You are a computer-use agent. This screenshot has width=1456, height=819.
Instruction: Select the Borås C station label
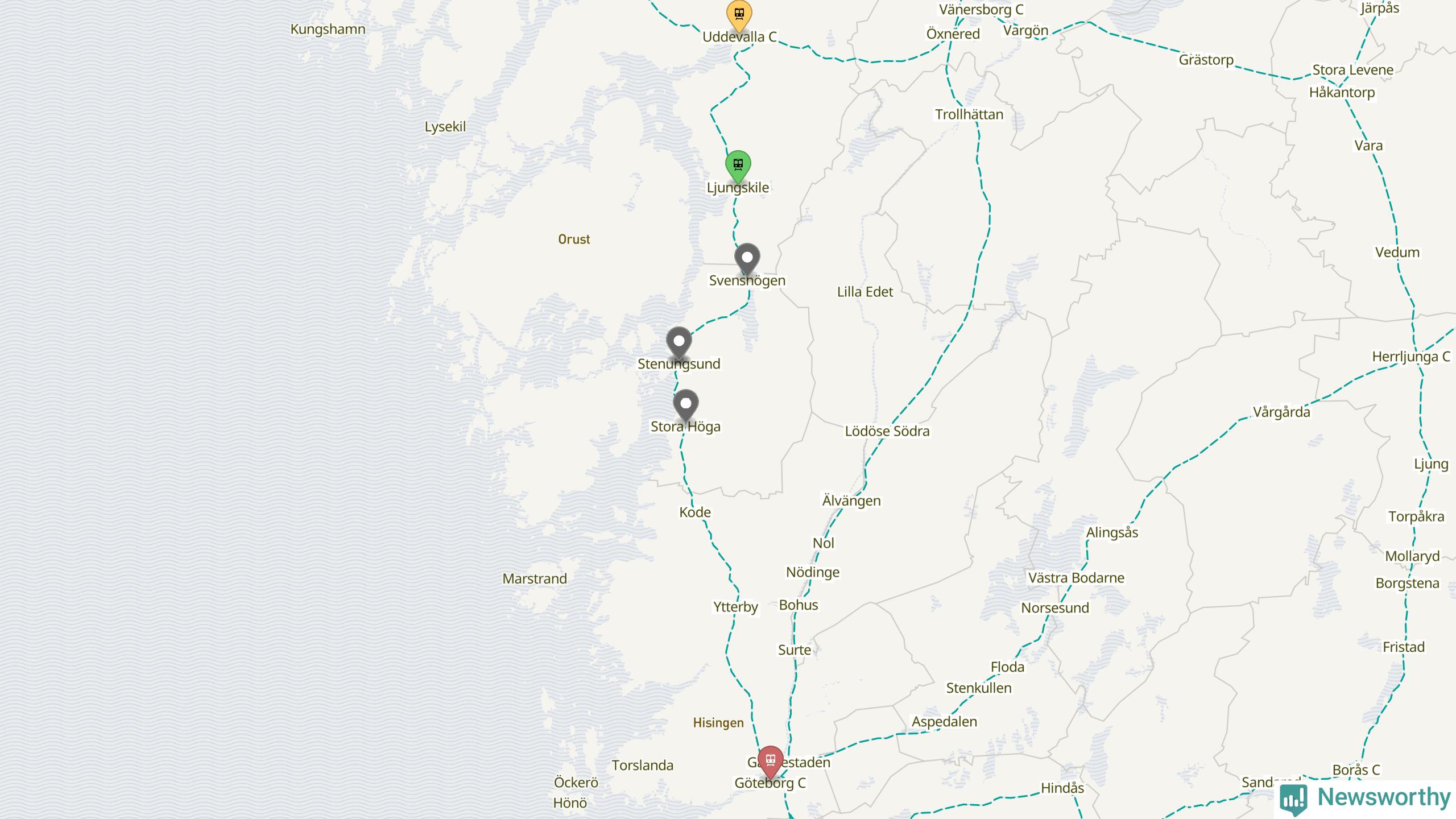[x=1356, y=770]
